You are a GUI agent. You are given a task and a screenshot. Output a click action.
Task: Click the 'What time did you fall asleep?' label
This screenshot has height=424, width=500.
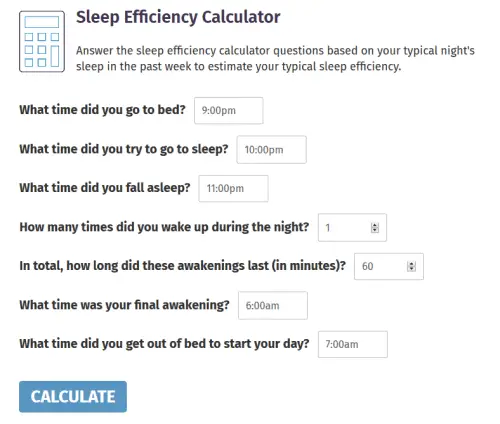pos(105,188)
